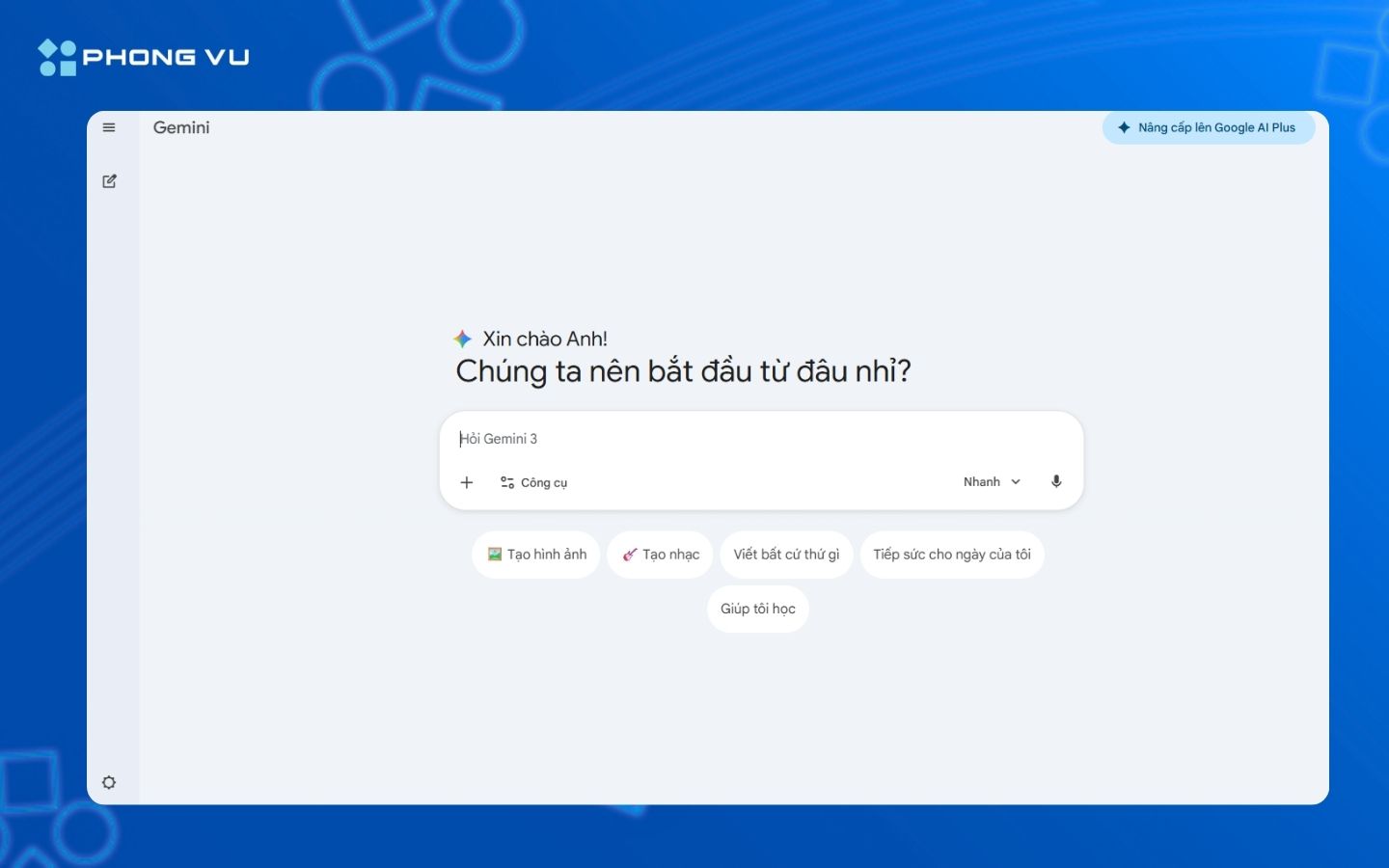Click the plus attach icon
The width and height of the screenshot is (1389, 868).
click(x=467, y=482)
